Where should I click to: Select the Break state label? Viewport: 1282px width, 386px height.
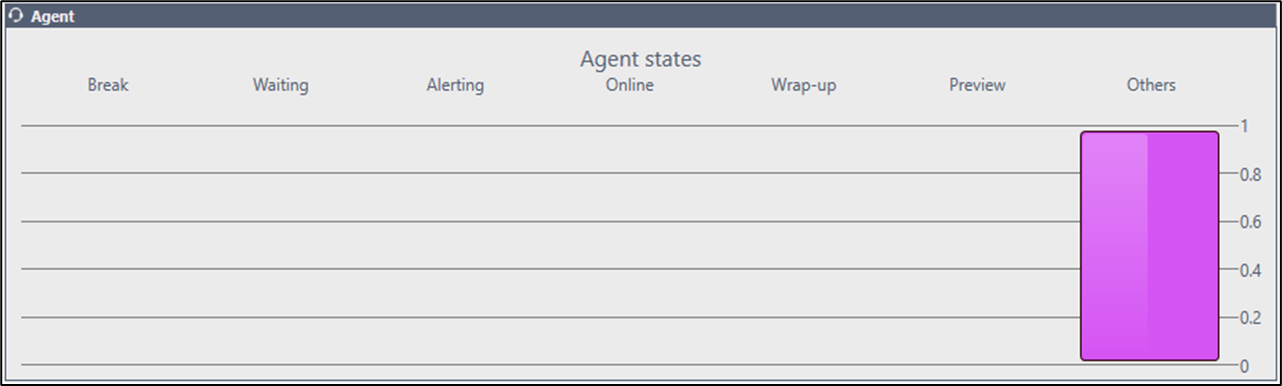108,85
